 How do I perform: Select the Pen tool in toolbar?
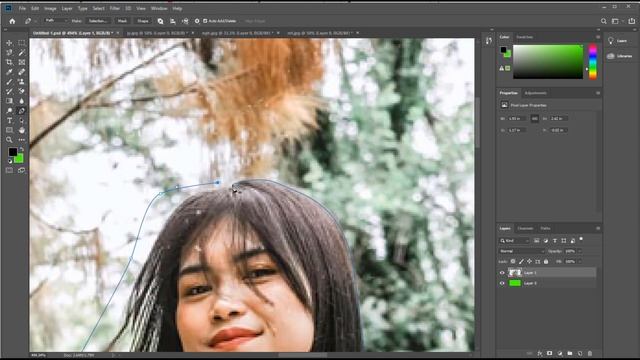point(22,111)
